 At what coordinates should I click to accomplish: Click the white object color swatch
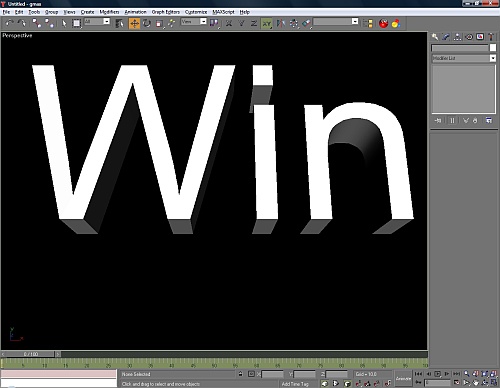pos(493,48)
